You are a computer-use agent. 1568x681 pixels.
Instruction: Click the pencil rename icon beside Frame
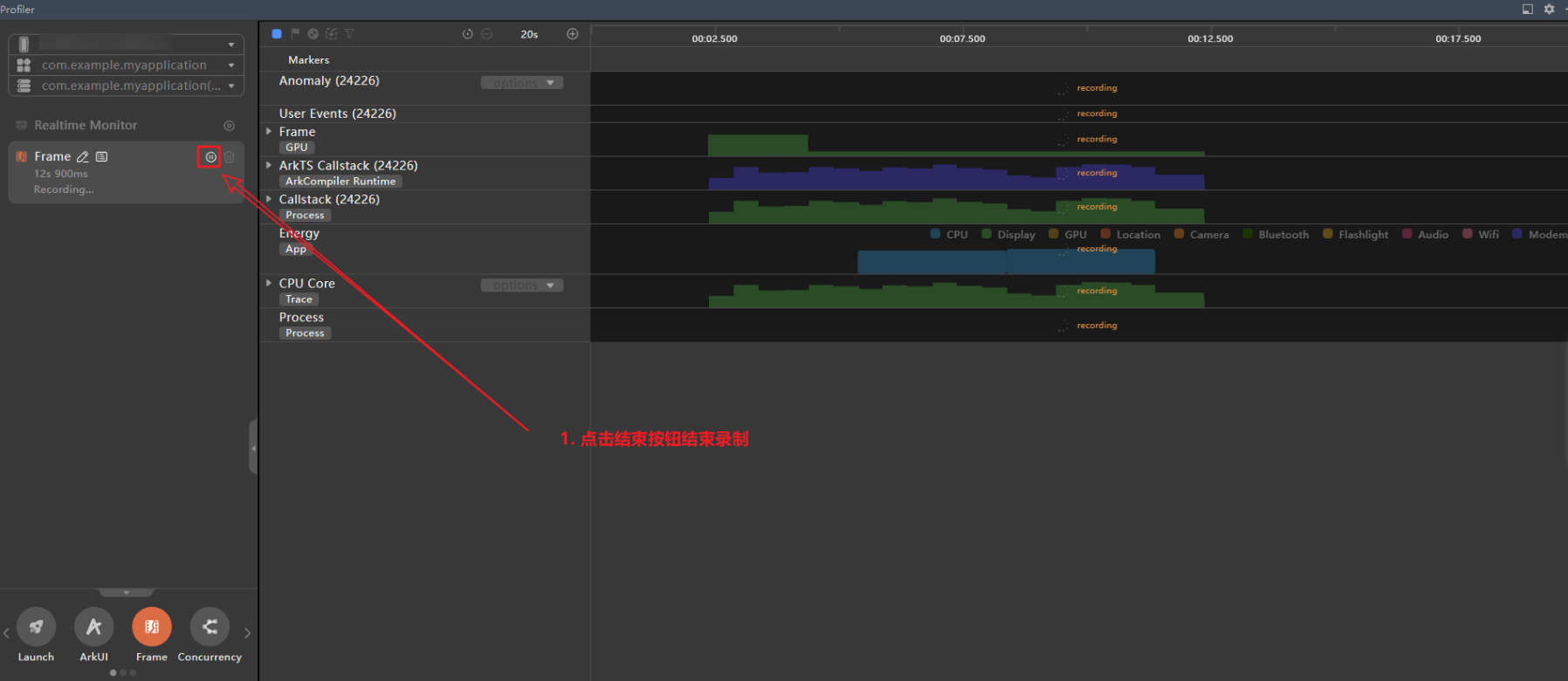(x=83, y=157)
